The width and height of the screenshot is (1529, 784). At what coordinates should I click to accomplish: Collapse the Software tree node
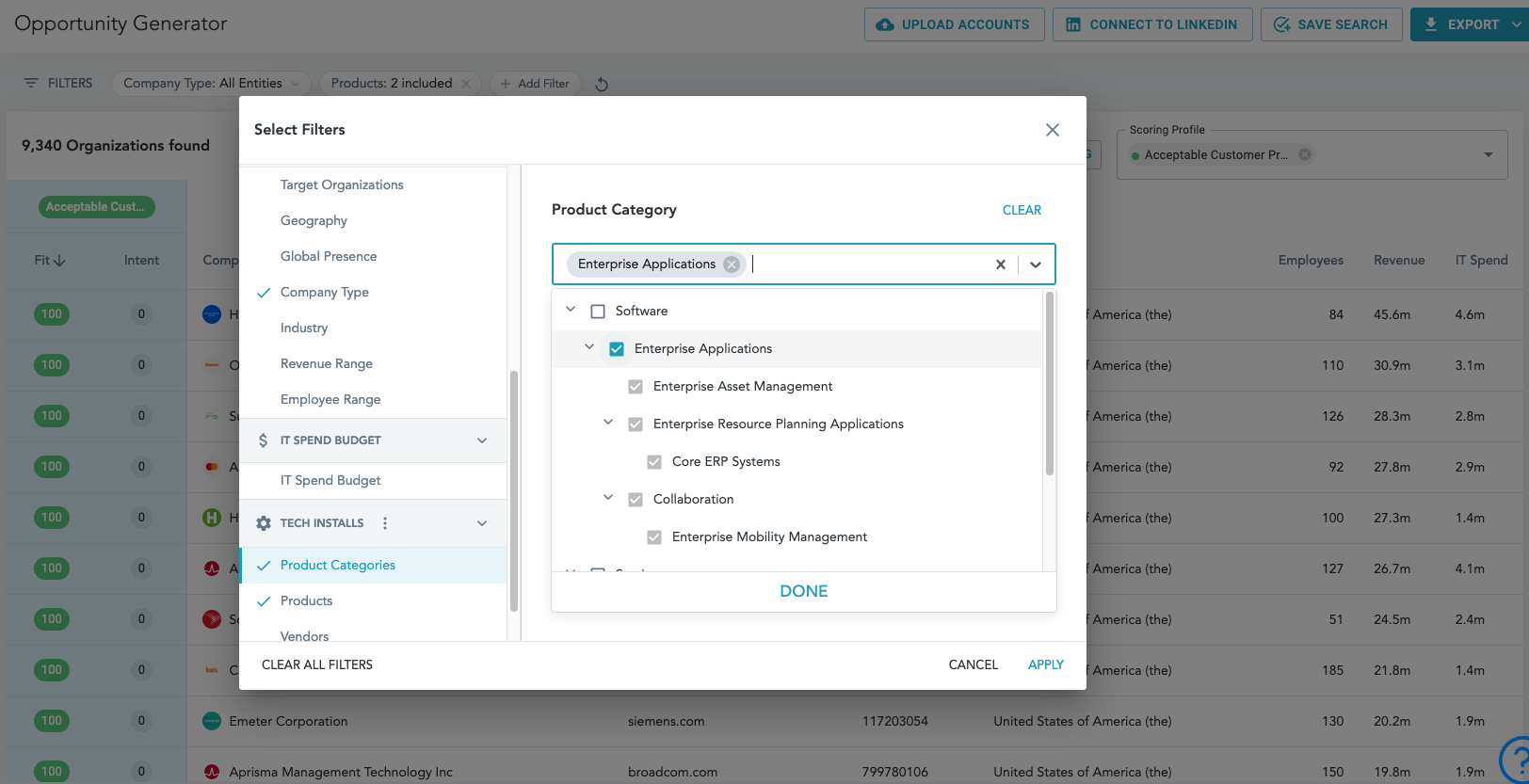pyautogui.click(x=571, y=310)
